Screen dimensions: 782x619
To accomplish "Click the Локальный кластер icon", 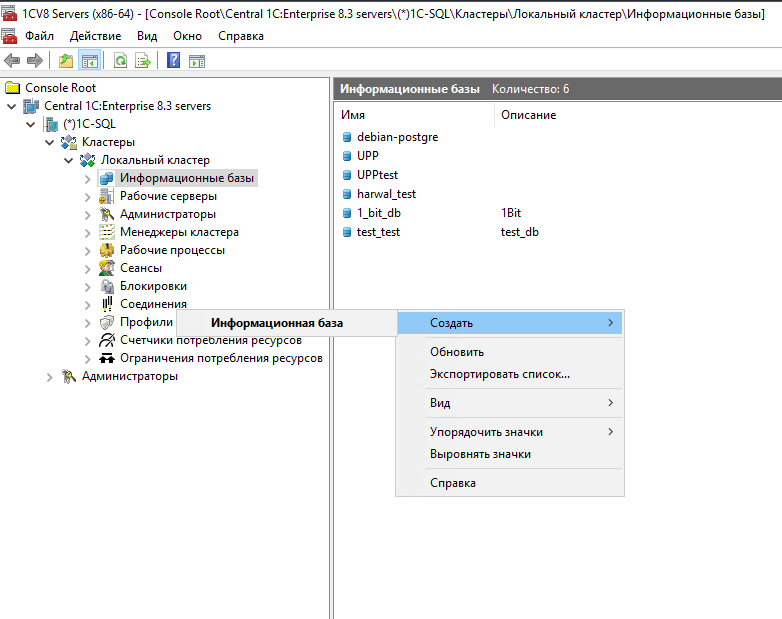I will 88,160.
